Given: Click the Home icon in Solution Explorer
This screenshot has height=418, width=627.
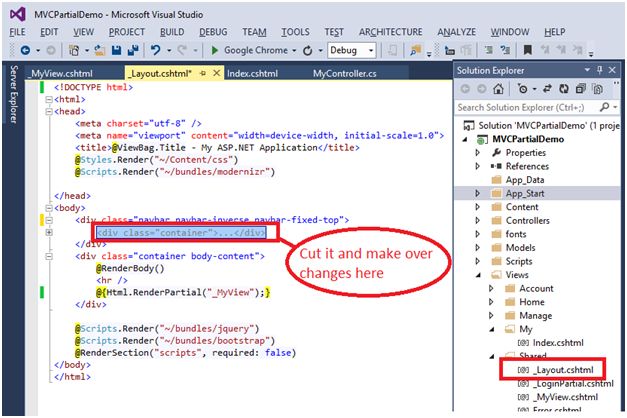Looking at the screenshot, I should click(498, 89).
